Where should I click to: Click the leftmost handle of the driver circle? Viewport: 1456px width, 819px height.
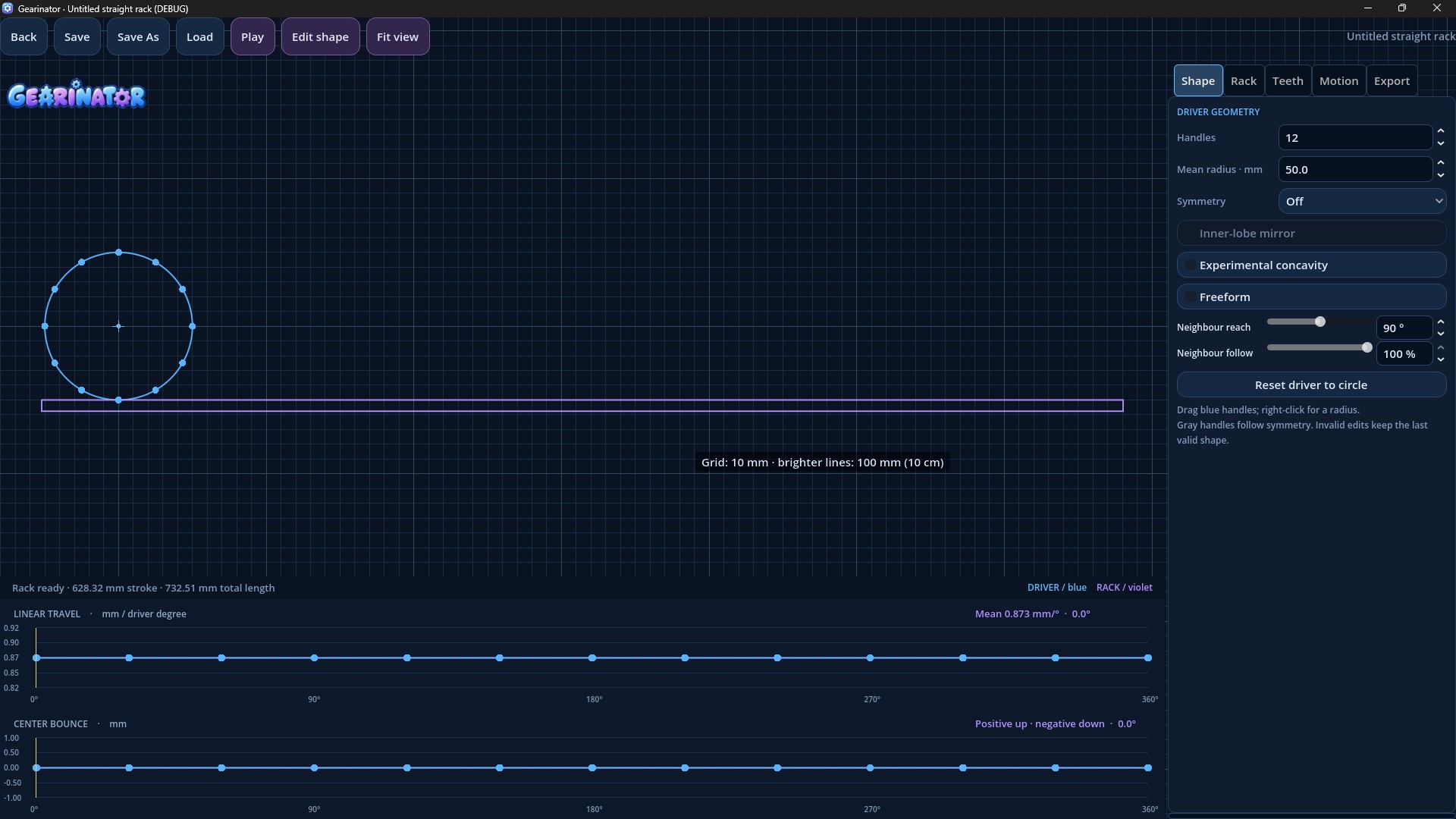pos(45,326)
